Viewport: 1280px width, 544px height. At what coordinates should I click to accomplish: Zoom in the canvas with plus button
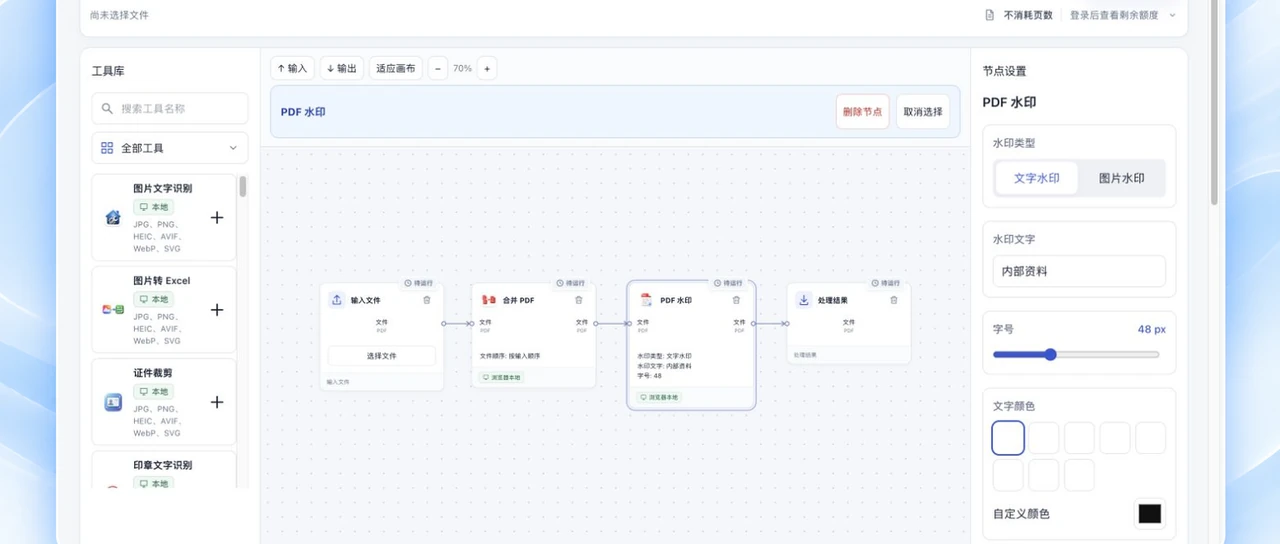[x=487, y=68]
